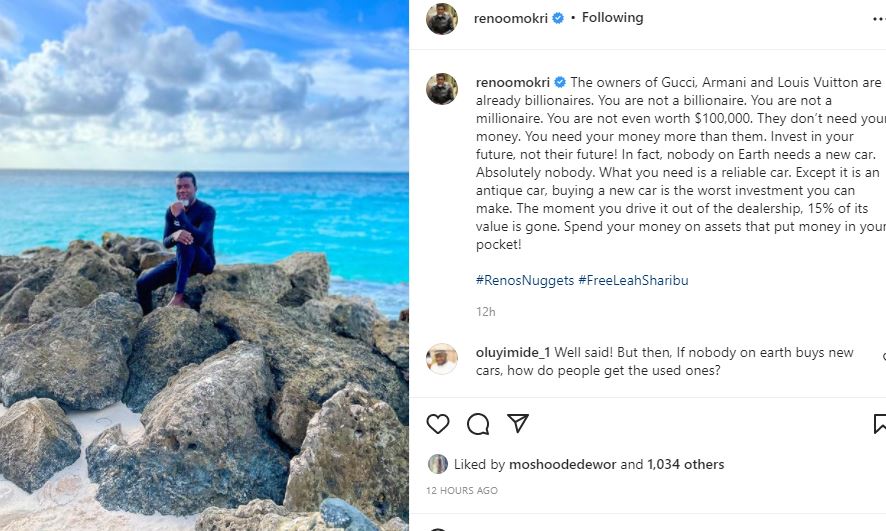Open the #FreeLeahSharibu hashtag
This screenshot has height=531, width=886.
point(633,280)
